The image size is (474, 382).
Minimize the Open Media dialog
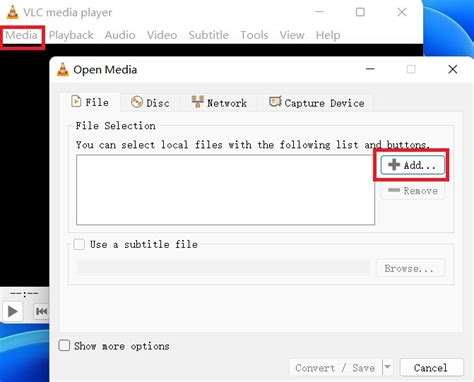click(x=370, y=69)
